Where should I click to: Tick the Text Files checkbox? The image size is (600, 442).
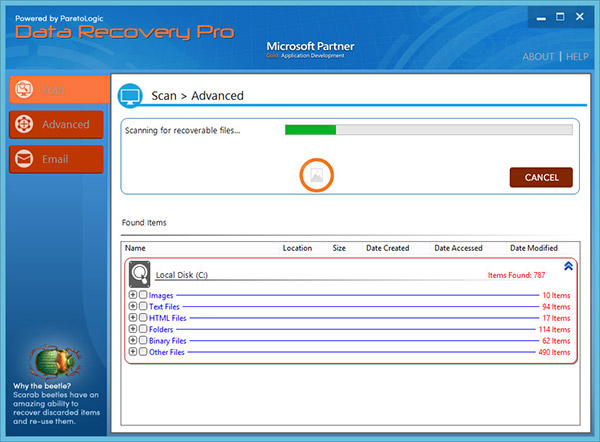143,307
